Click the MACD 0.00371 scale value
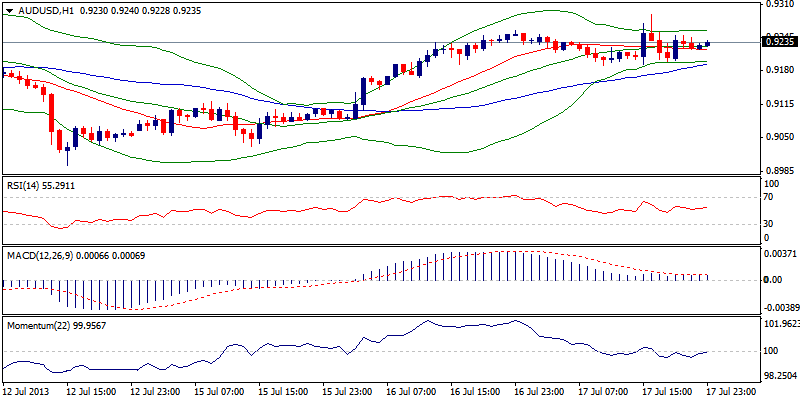Viewport: 800px width, 400px height. (x=778, y=256)
